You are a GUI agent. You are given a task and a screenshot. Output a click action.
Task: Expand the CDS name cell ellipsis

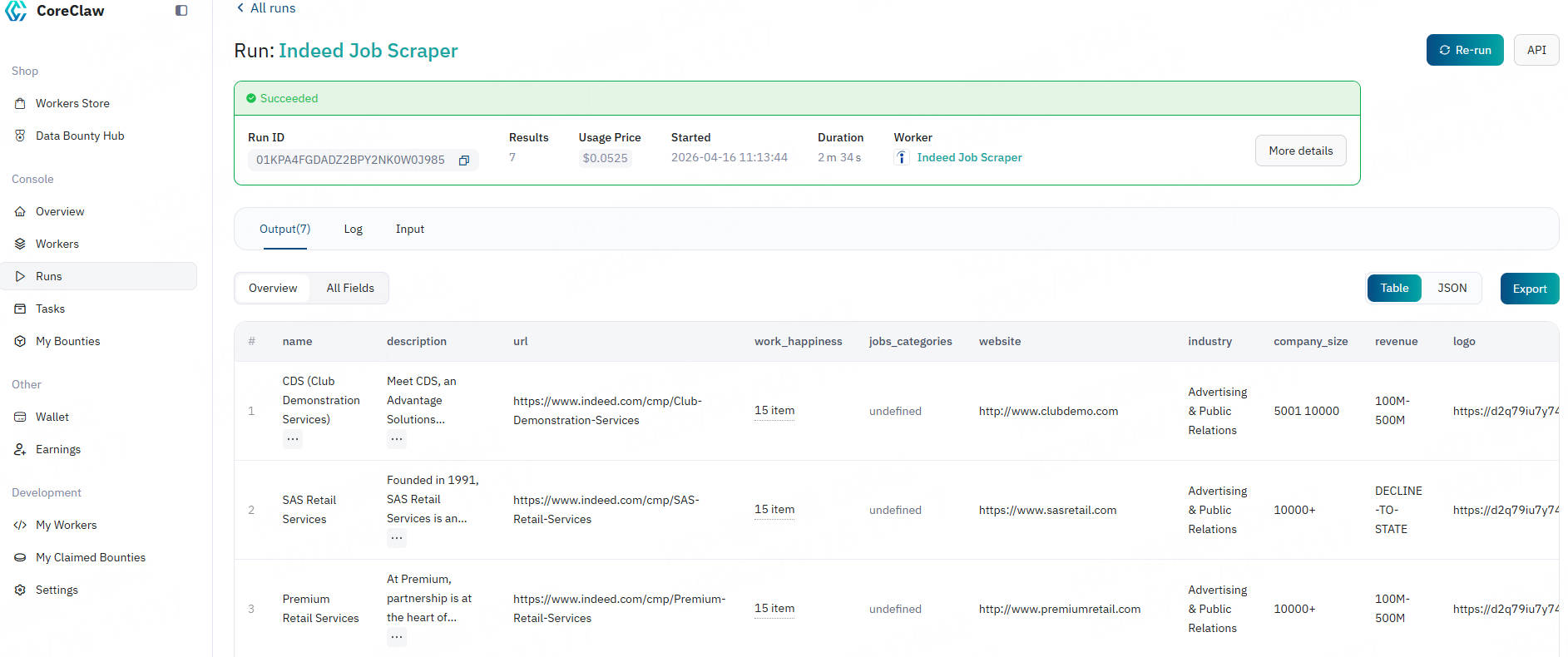point(293,439)
